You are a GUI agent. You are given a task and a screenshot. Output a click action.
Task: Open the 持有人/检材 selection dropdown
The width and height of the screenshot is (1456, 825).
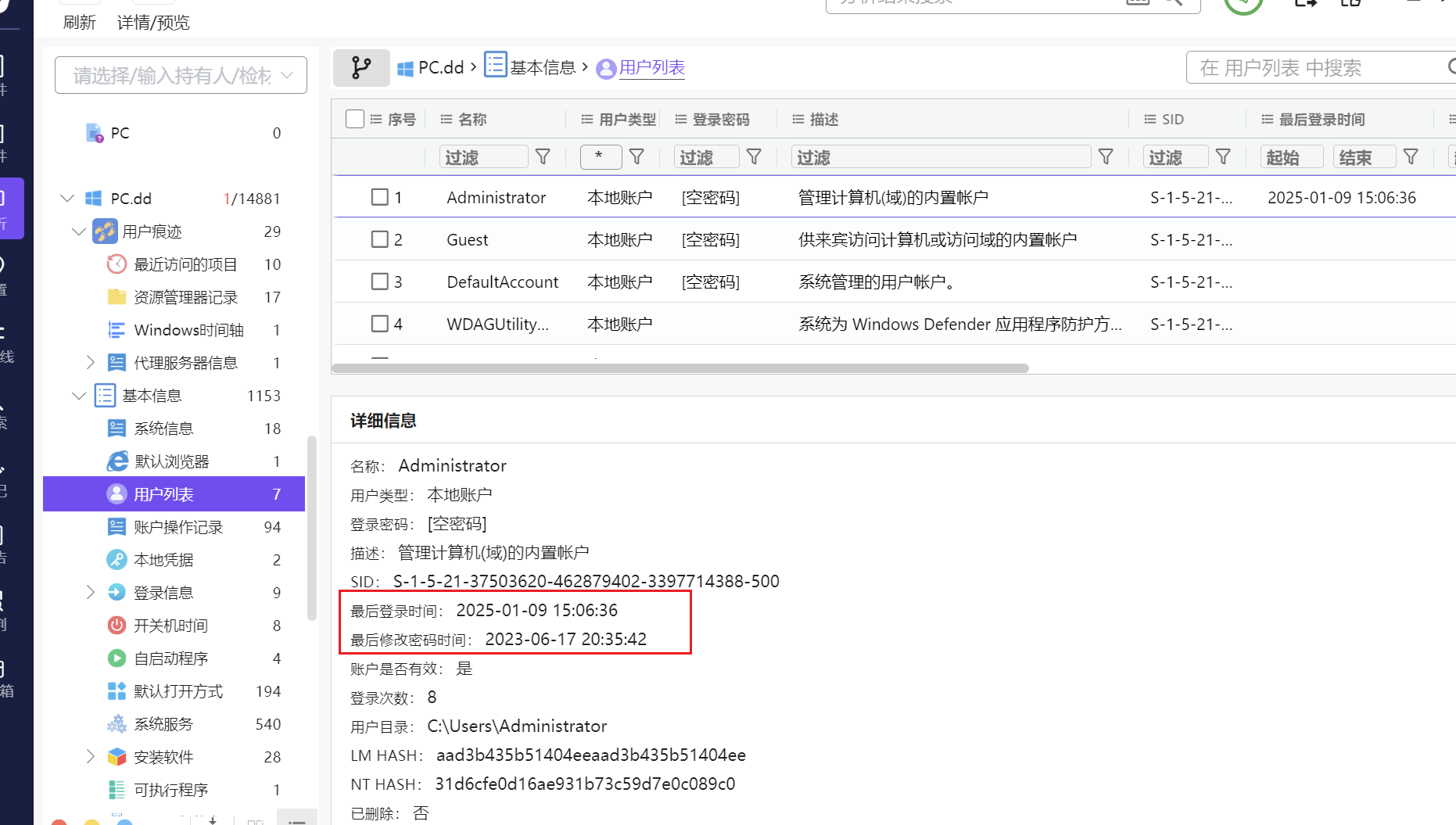[x=181, y=75]
